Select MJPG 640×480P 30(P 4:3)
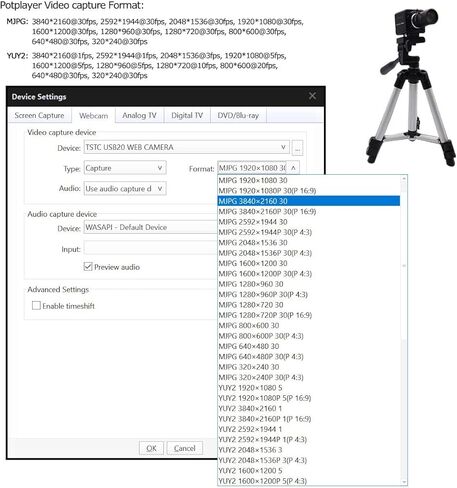The width and height of the screenshot is (457, 488). [309, 357]
